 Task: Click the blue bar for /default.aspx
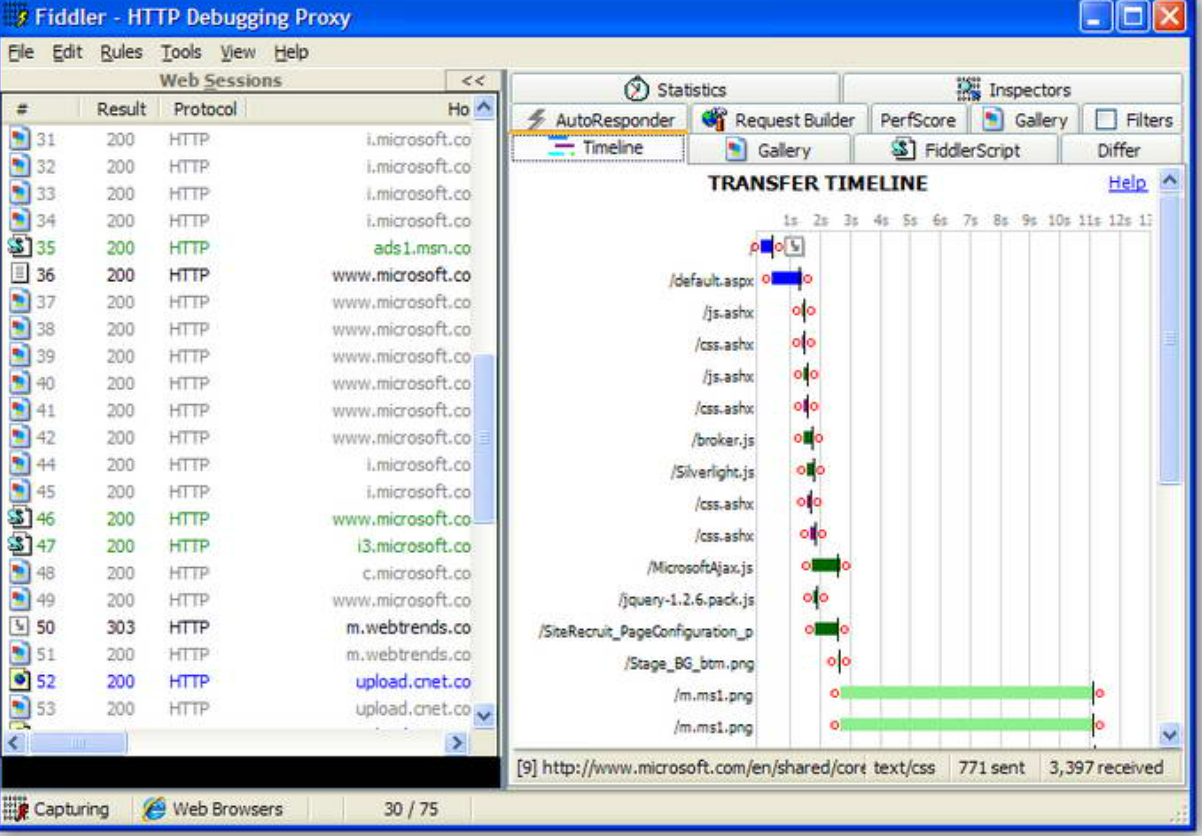click(786, 279)
